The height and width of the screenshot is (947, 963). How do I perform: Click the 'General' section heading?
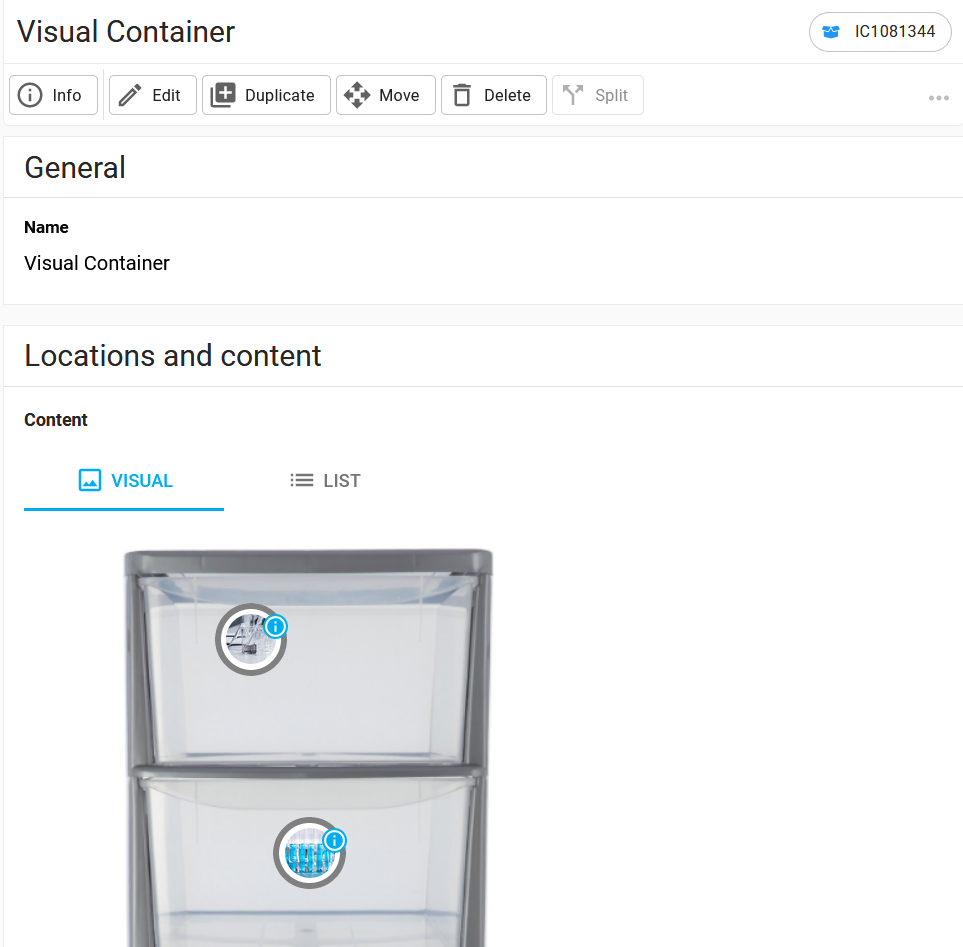click(x=75, y=168)
